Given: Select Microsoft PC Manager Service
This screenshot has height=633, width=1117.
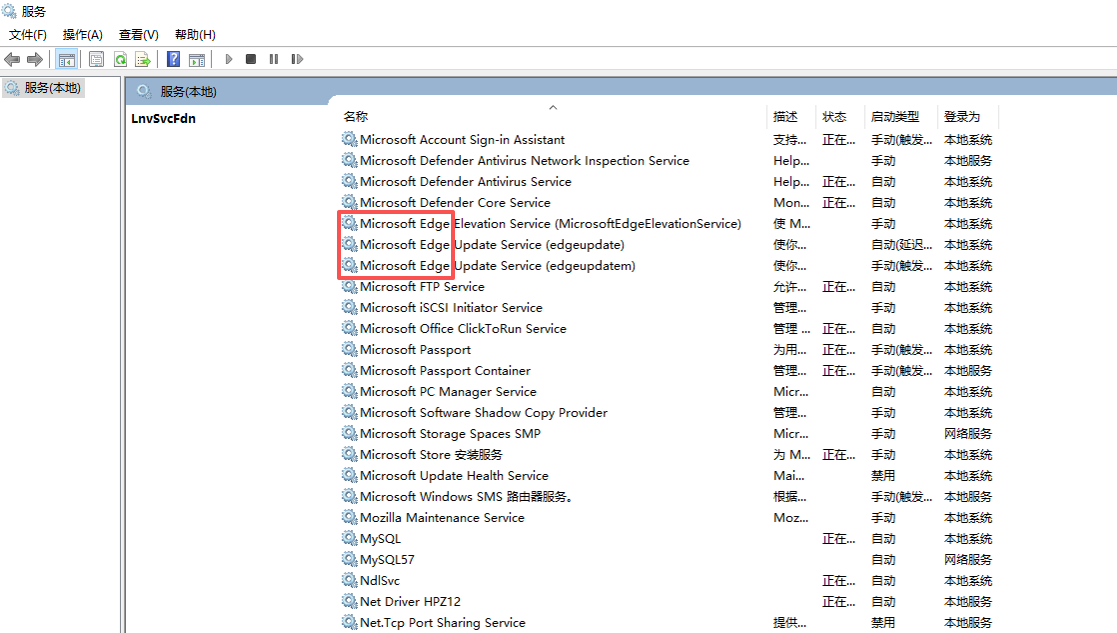Looking at the screenshot, I should [448, 392].
